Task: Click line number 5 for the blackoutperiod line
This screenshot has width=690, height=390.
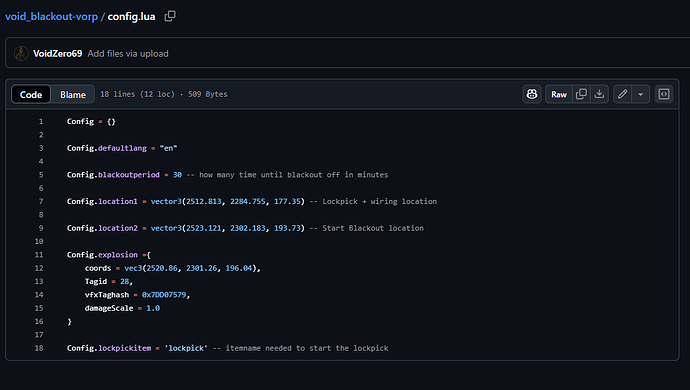Action: coord(41,175)
